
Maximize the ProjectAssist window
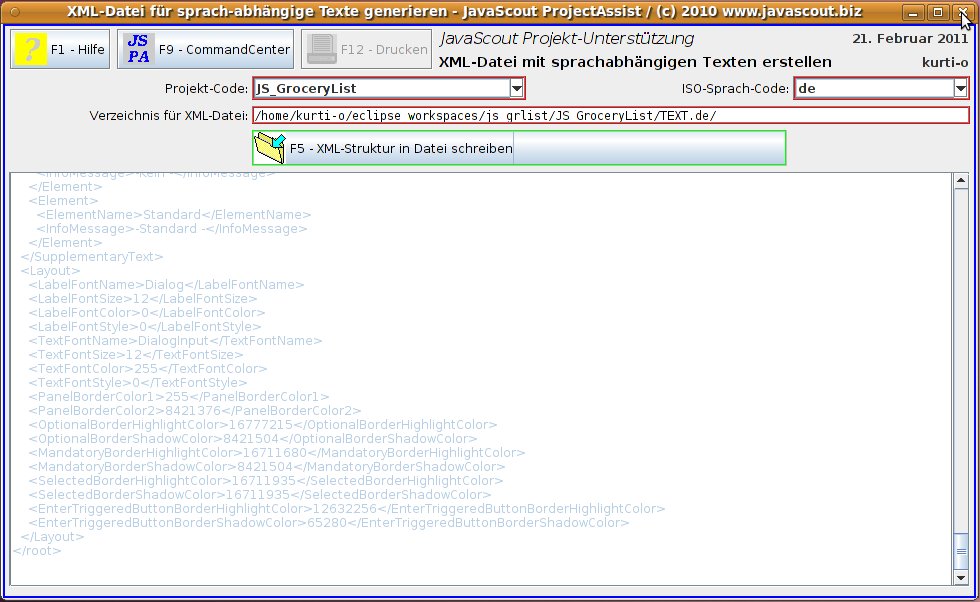(x=937, y=12)
